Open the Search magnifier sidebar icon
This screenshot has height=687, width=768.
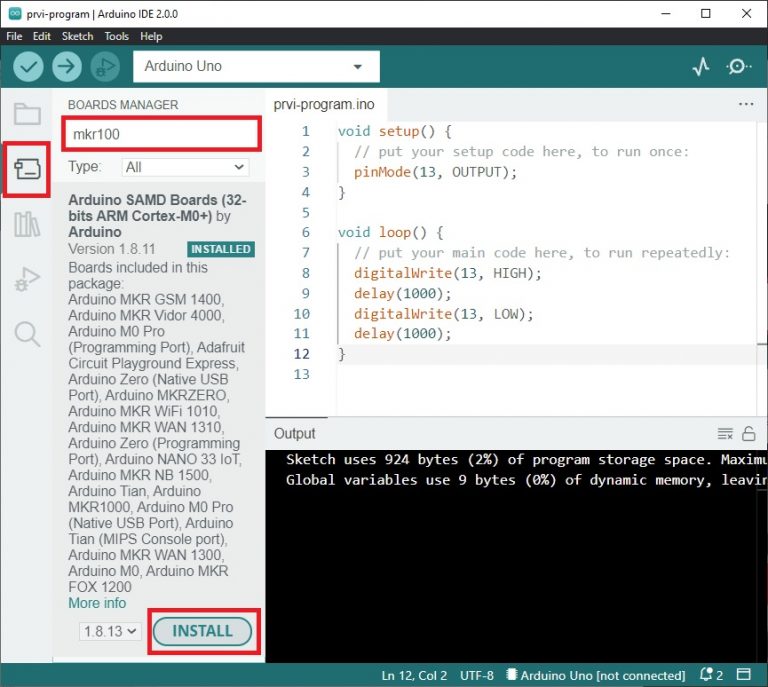coord(27,334)
